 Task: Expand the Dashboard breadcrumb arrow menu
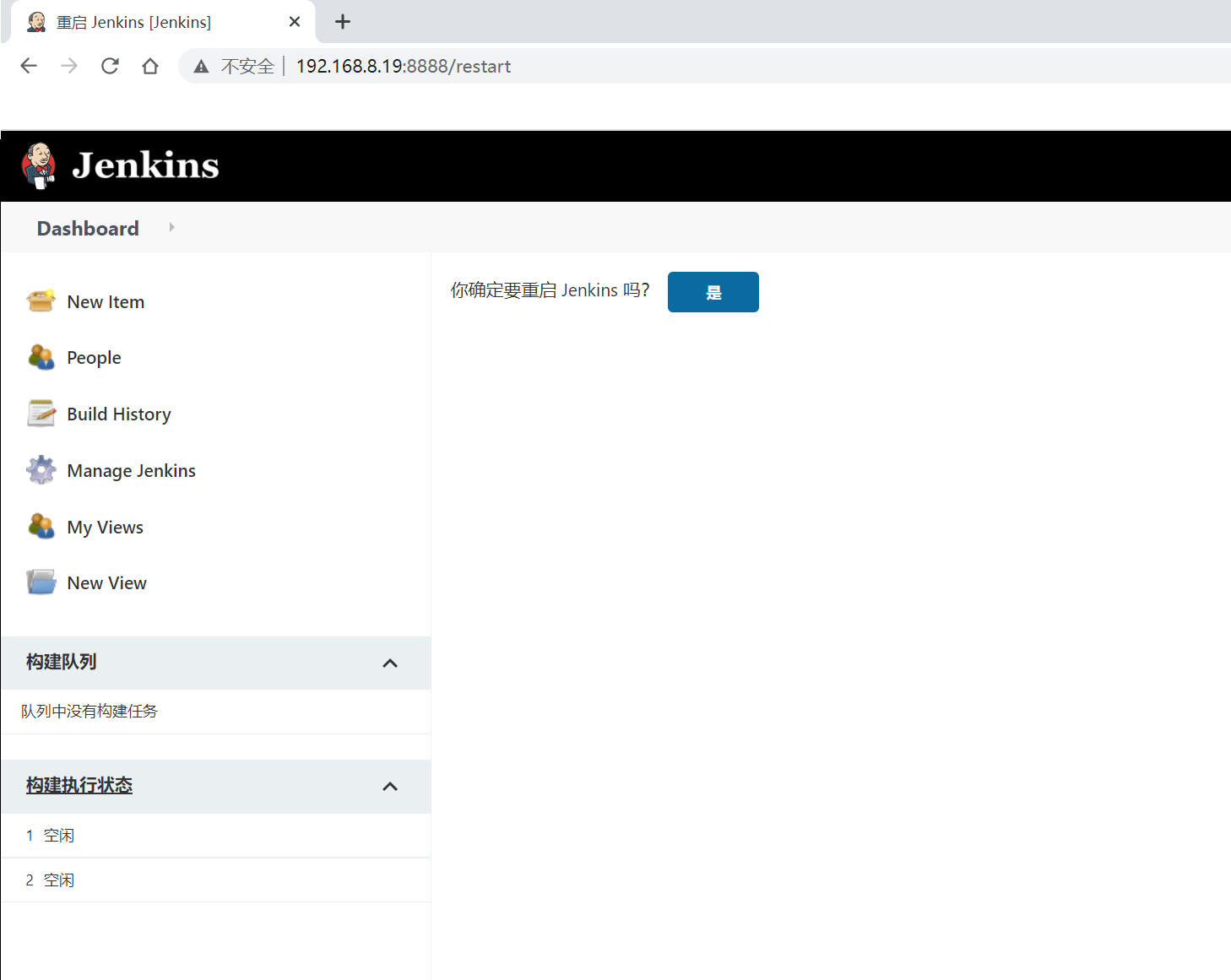(171, 227)
